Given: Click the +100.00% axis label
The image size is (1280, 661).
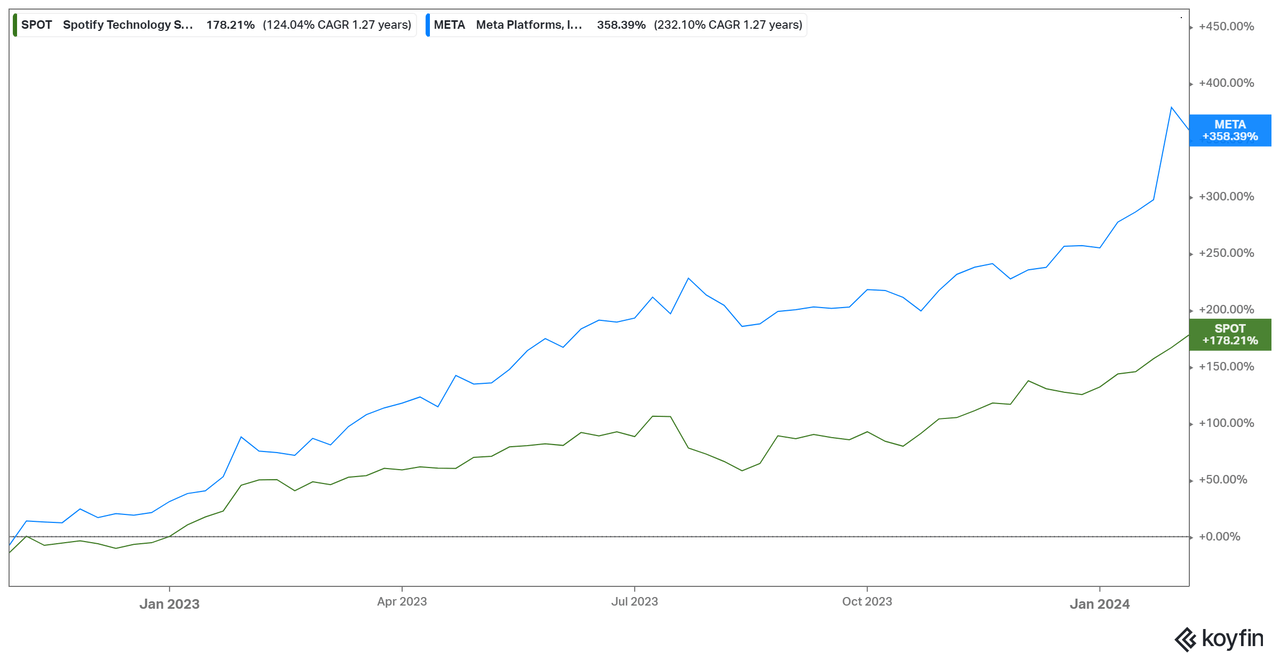Looking at the screenshot, I should pos(1225,423).
